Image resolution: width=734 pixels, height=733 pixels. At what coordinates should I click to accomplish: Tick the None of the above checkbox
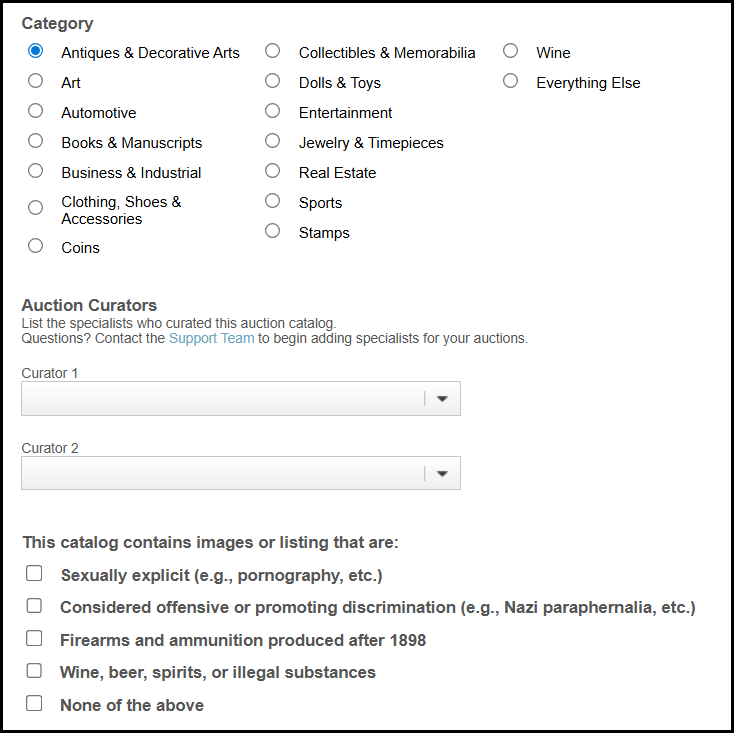[34, 704]
